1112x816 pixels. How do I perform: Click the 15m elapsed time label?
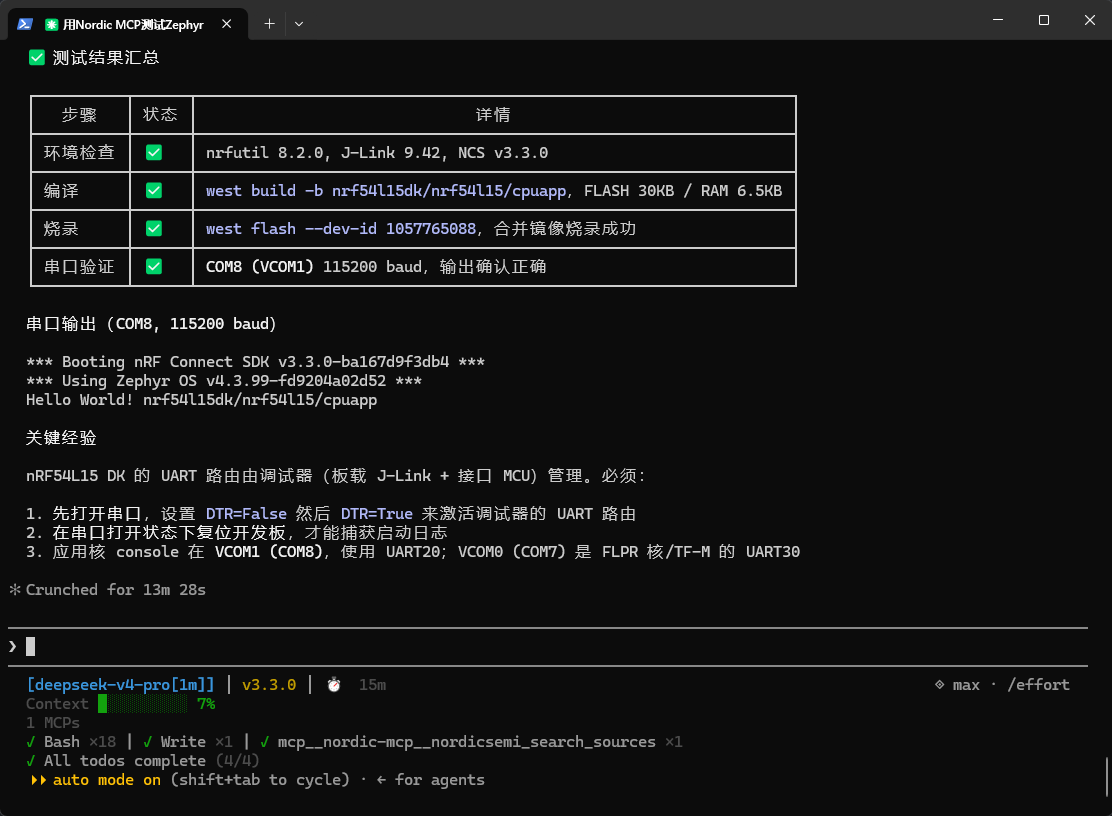[x=372, y=685]
